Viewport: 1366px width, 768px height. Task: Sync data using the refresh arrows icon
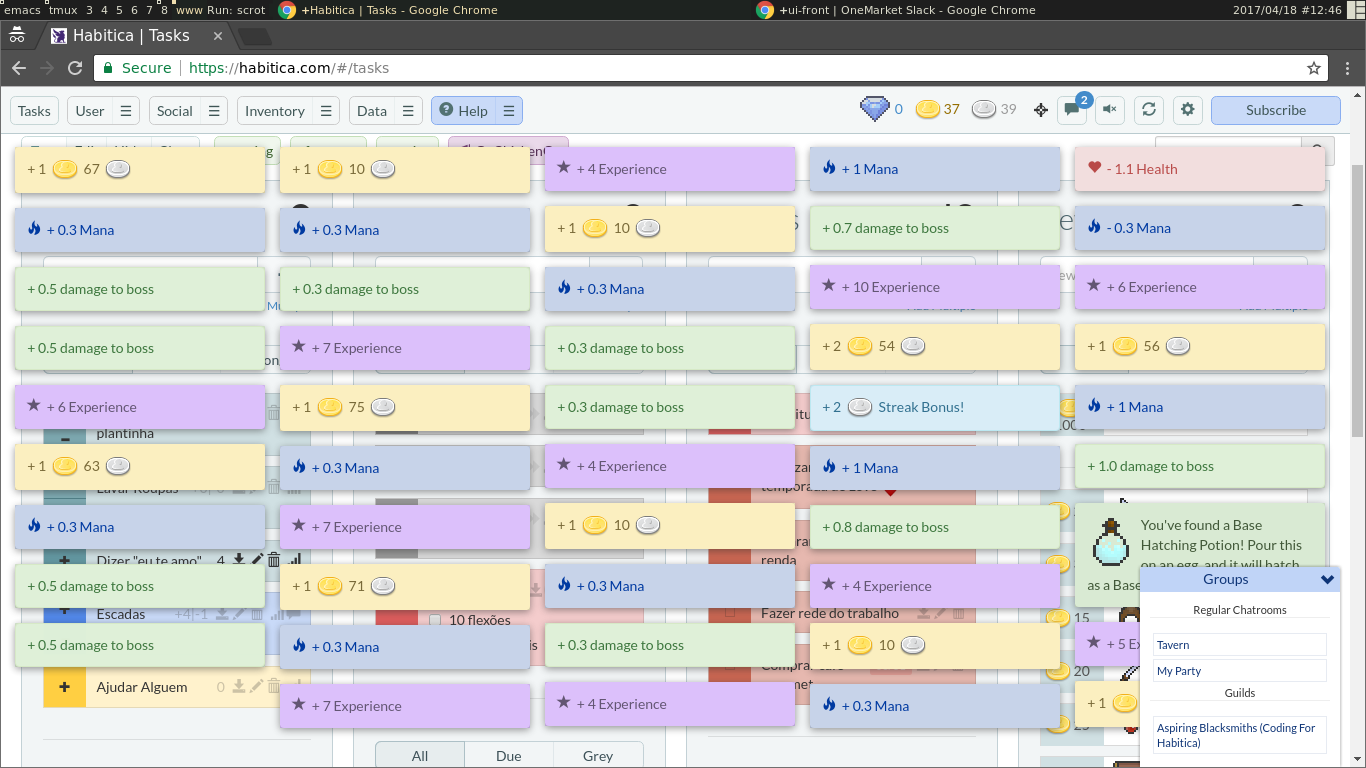(1149, 110)
